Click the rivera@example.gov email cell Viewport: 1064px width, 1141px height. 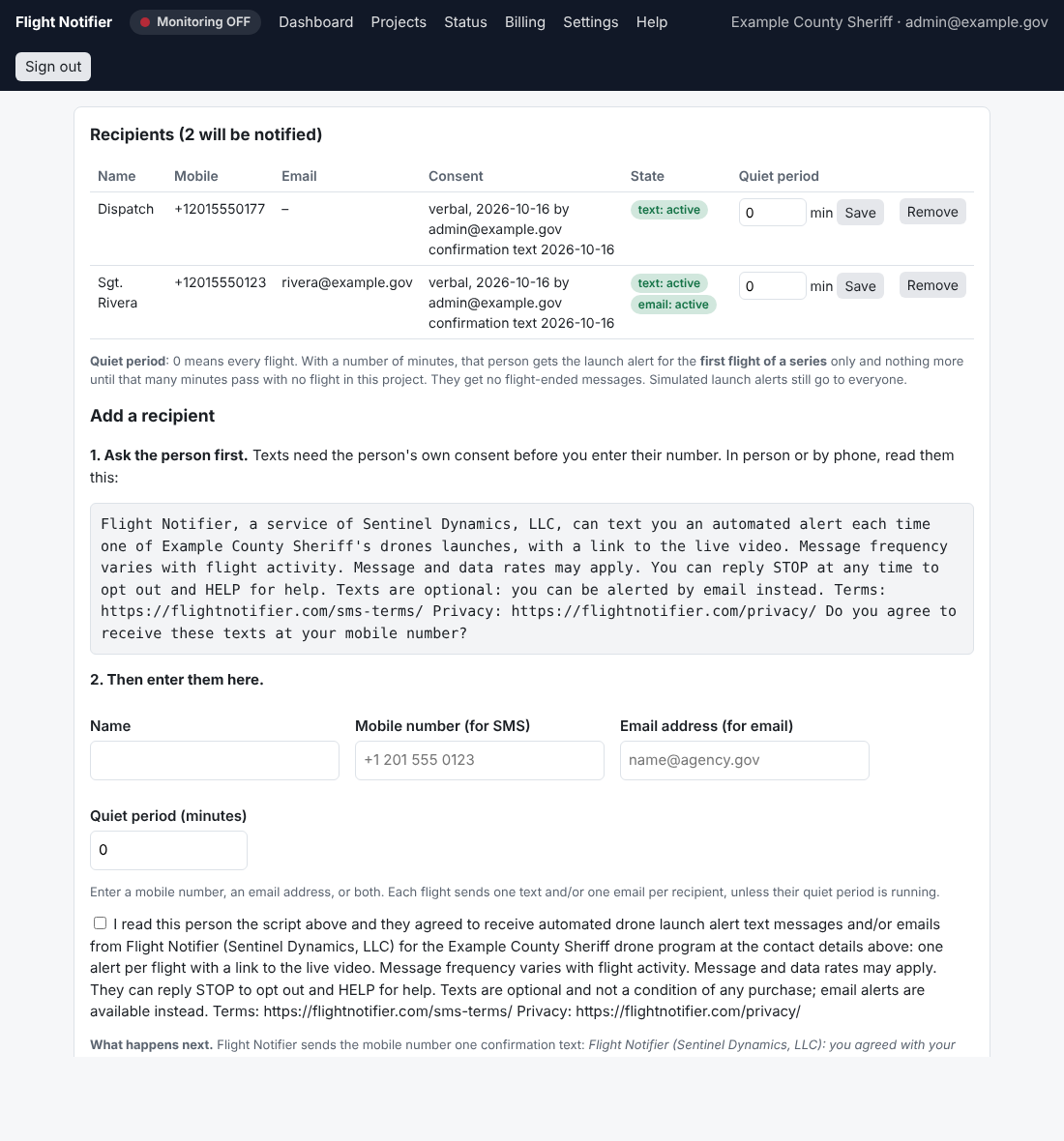tap(347, 282)
